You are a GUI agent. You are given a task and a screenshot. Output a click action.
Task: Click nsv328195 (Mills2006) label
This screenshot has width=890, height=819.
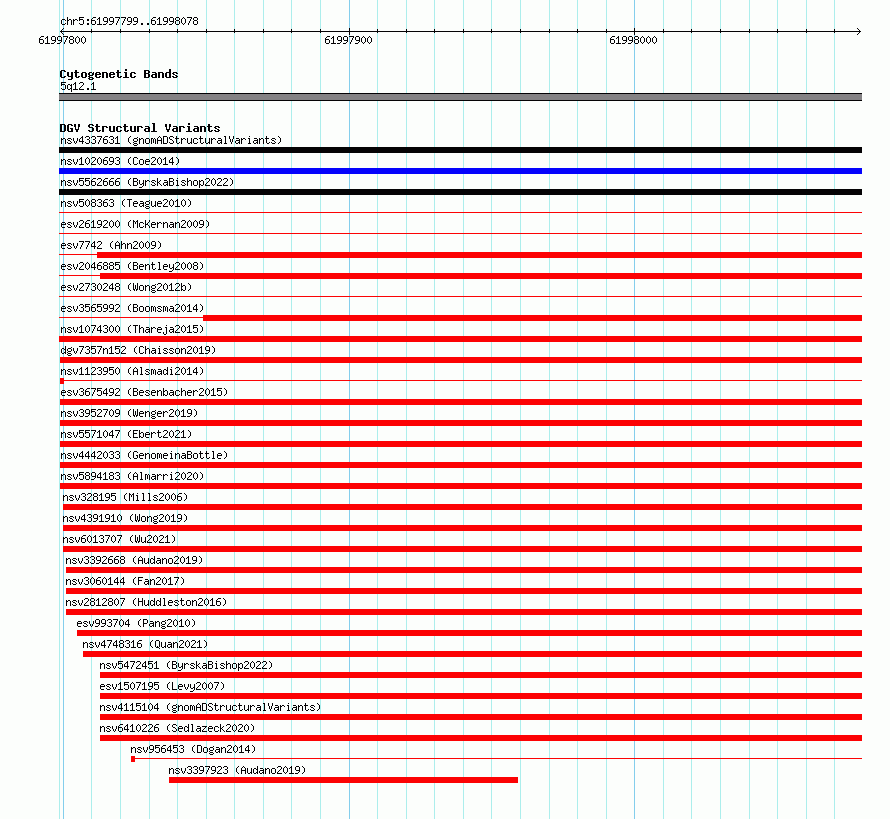pos(125,497)
